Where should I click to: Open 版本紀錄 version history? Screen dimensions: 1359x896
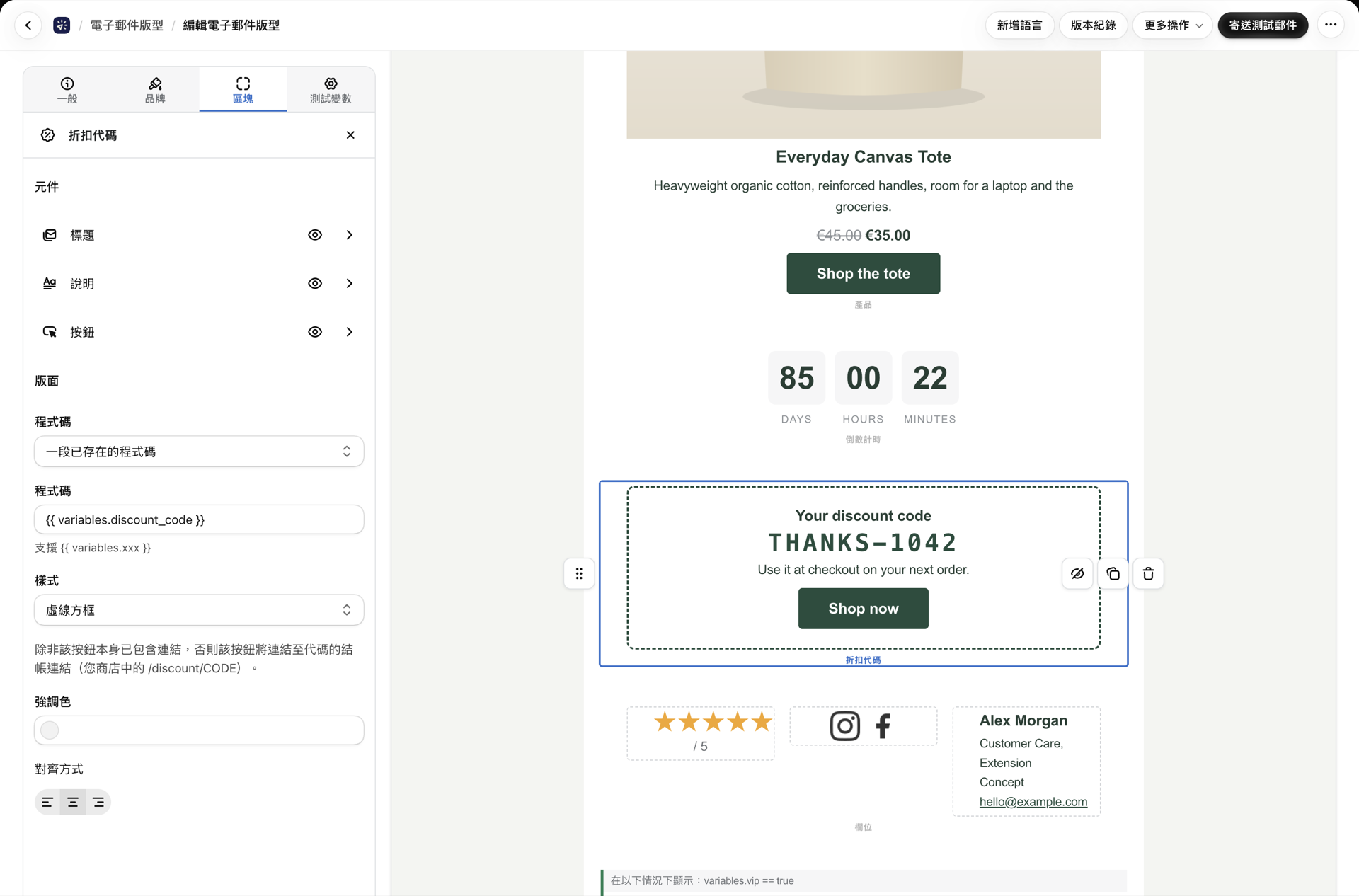[1093, 25]
